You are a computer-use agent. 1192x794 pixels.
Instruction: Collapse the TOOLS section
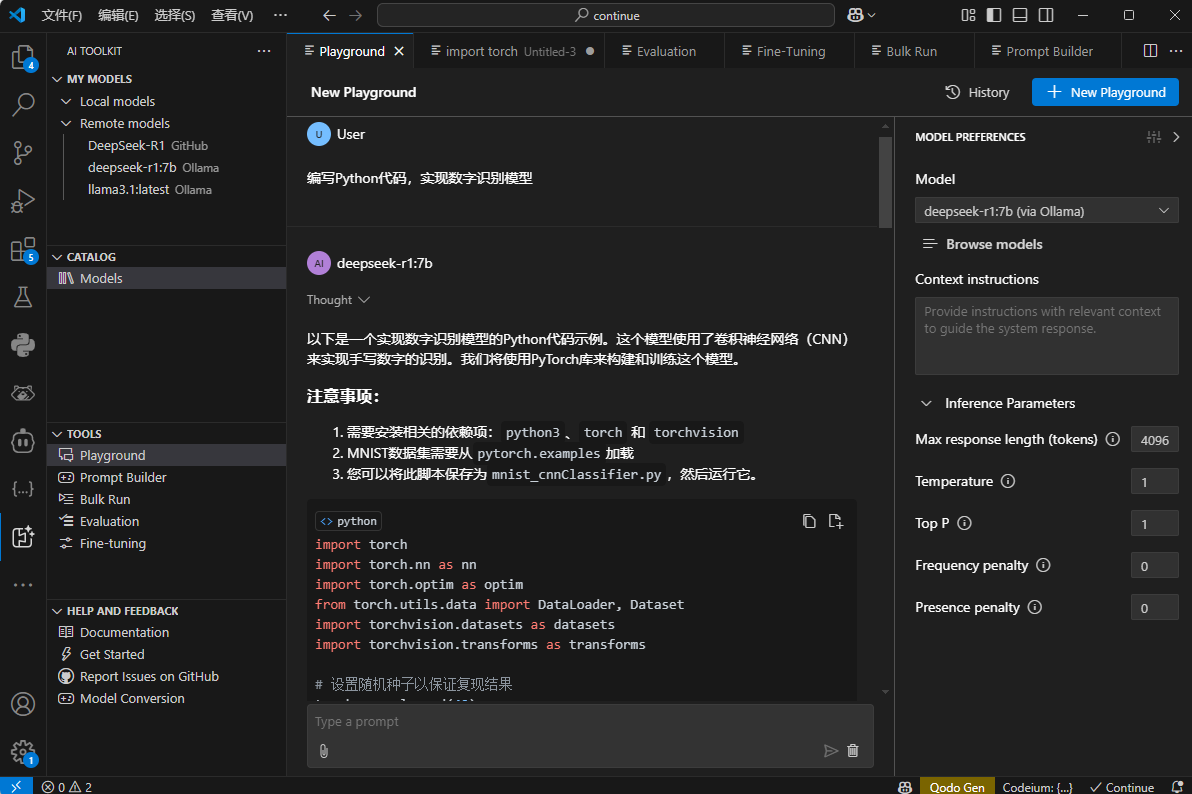57,434
